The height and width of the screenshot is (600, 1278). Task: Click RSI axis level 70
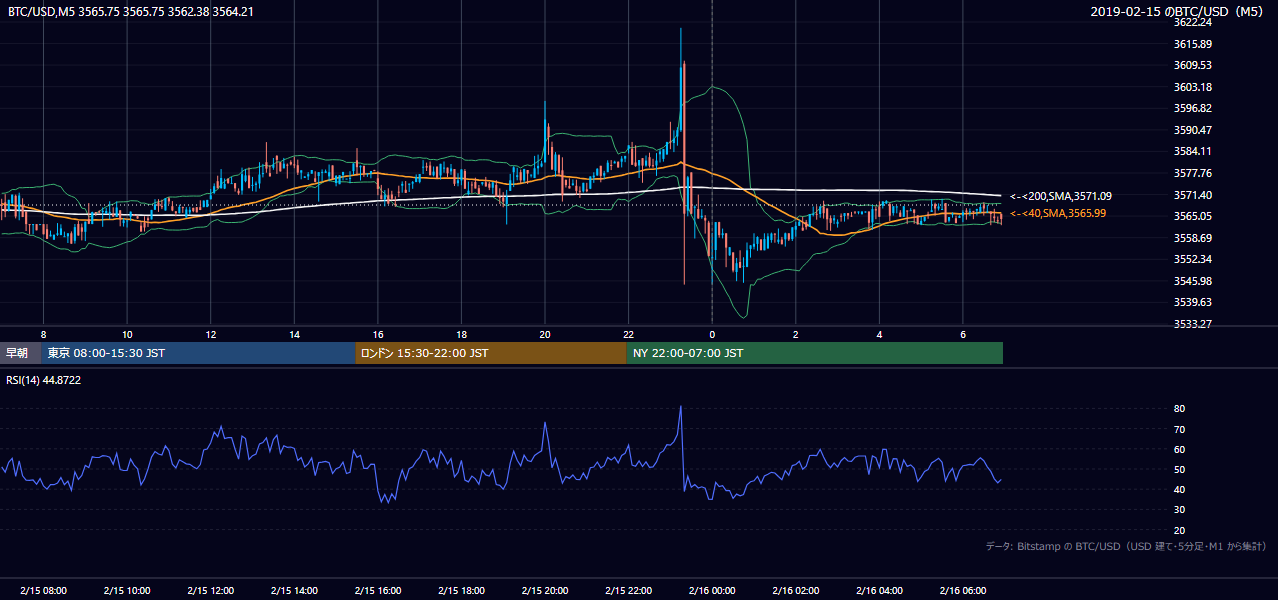1179,429
